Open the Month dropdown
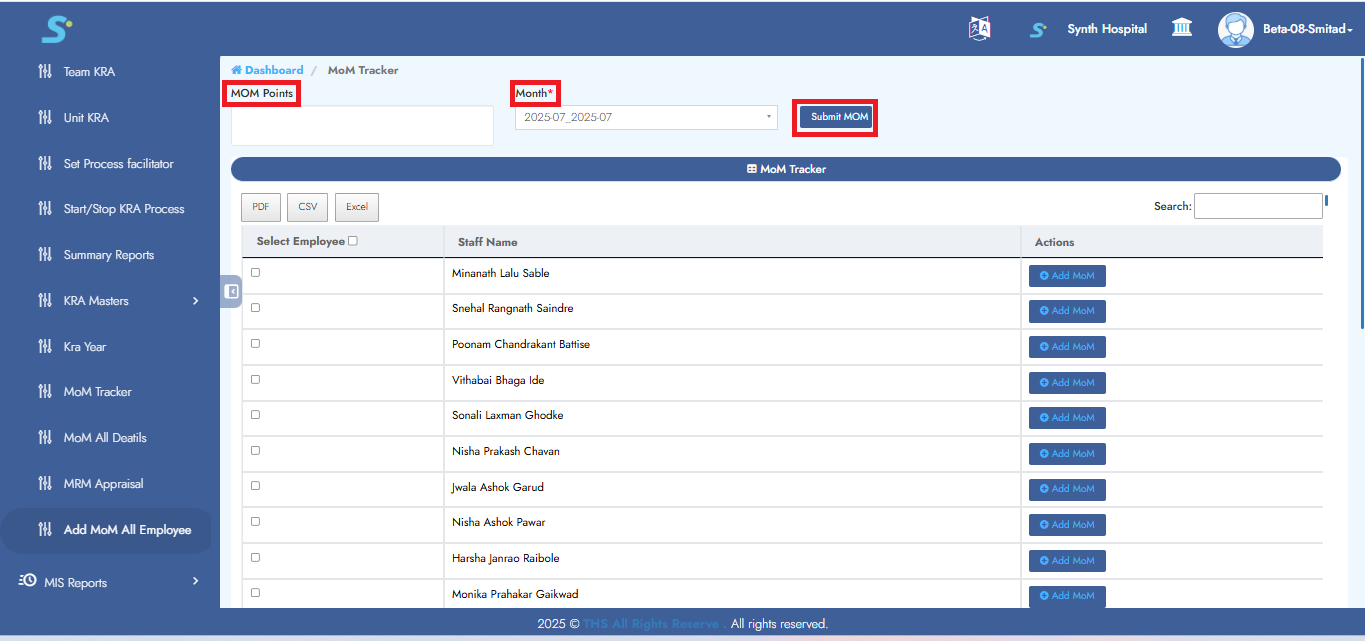This screenshot has width=1365, height=641. [645, 118]
